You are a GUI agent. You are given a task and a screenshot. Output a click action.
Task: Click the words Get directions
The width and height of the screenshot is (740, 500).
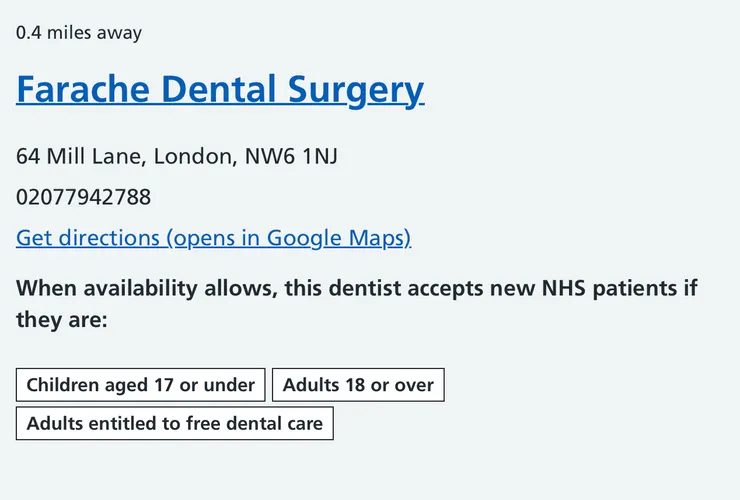tap(88, 238)
